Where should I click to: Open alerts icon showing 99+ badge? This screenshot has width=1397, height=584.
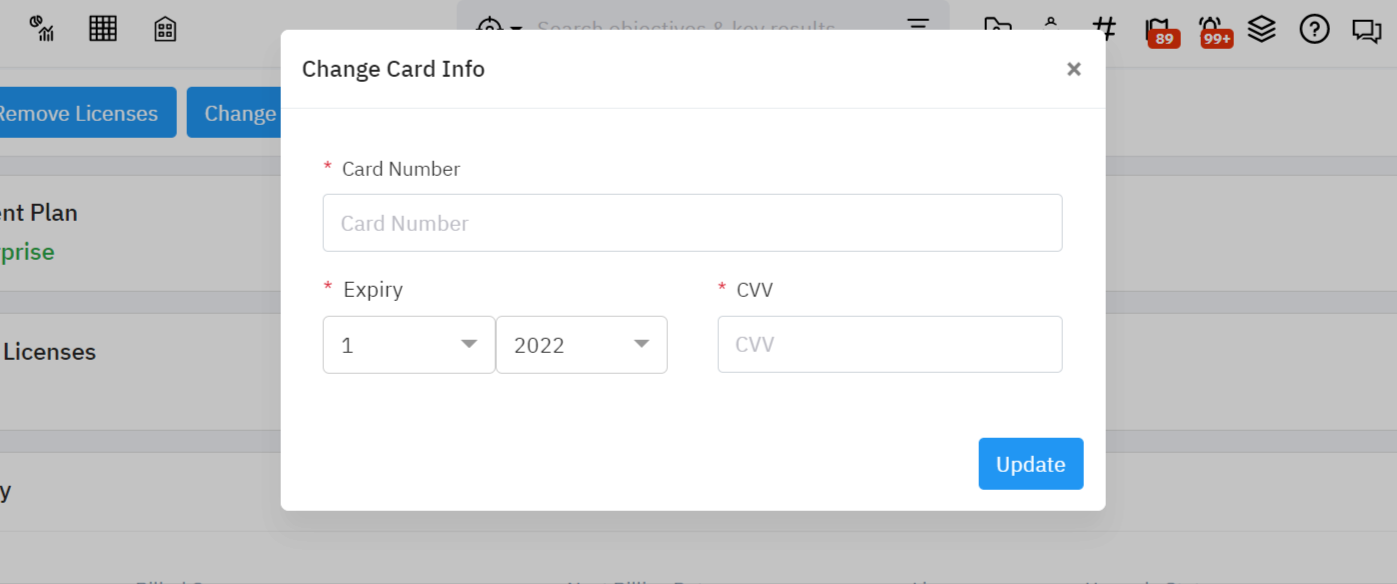[x=1212, y=29]
